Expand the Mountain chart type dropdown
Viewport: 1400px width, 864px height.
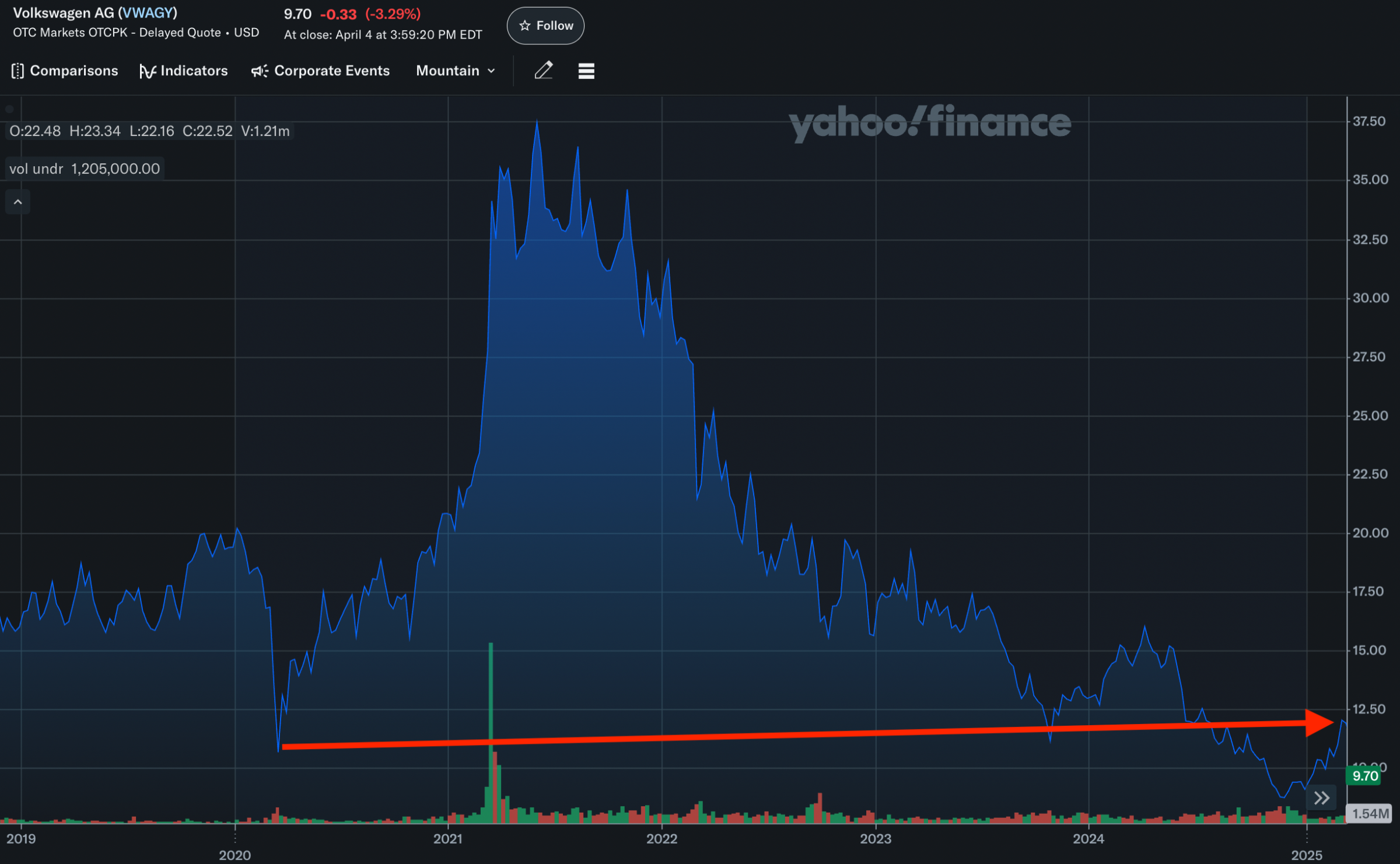[456, 71]
